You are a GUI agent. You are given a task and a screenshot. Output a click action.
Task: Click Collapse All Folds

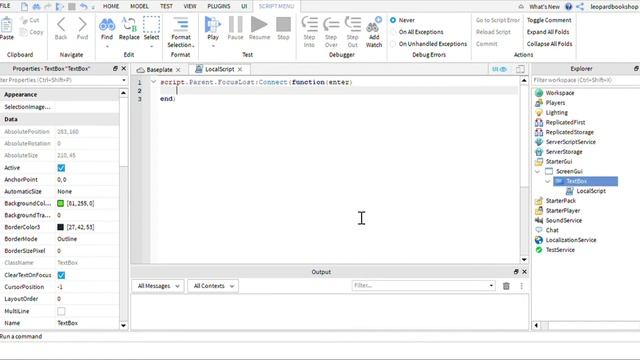point(549,44)
